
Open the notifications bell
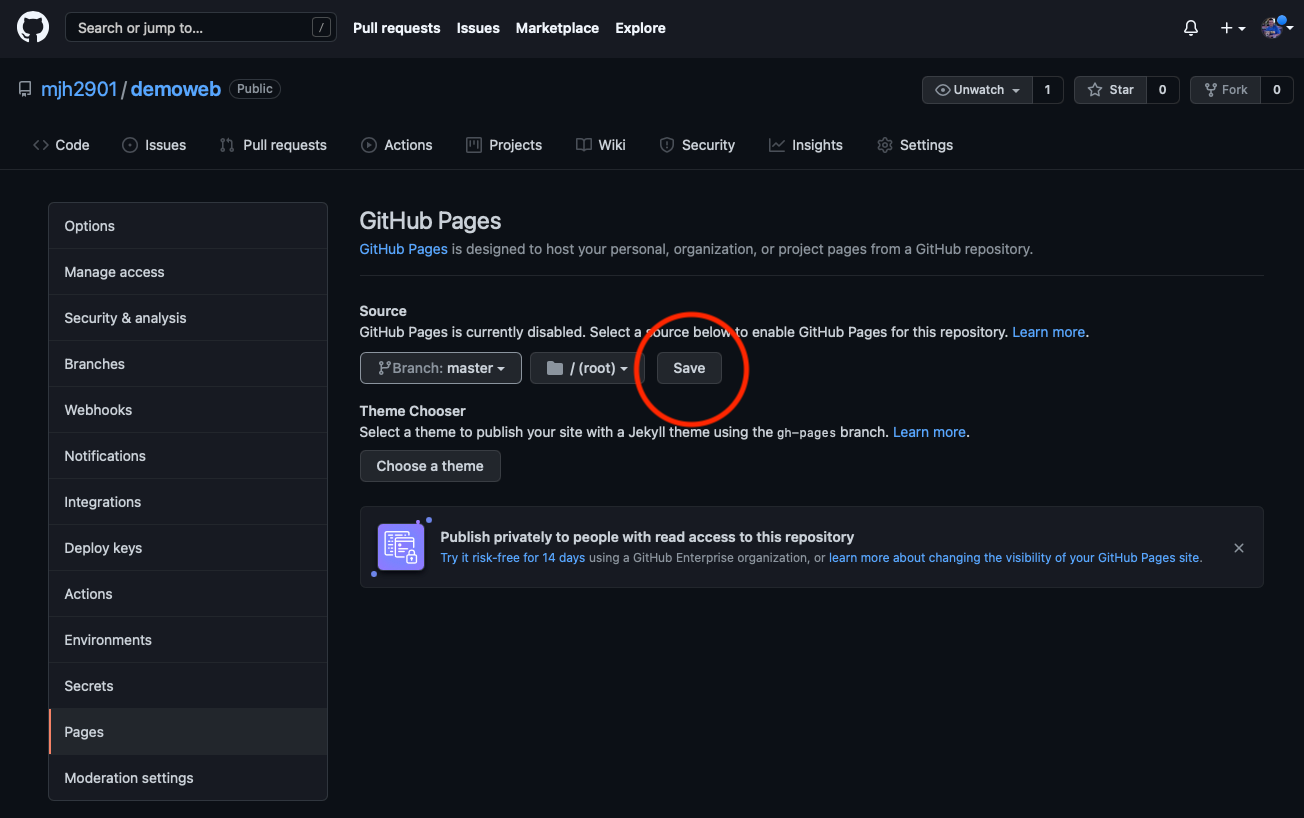pyautogui.click(x=1191, y=28)
